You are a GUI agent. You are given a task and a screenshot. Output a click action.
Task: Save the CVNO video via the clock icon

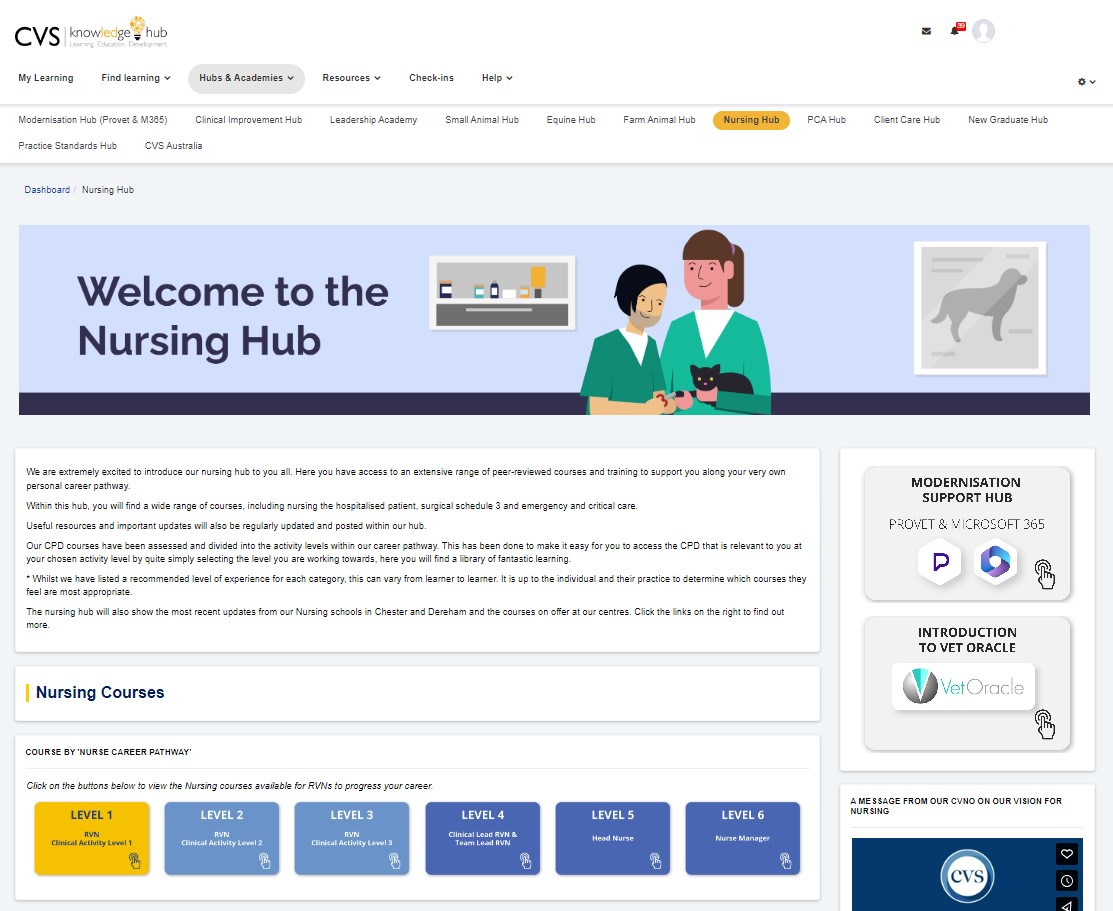pos(1066,880)
